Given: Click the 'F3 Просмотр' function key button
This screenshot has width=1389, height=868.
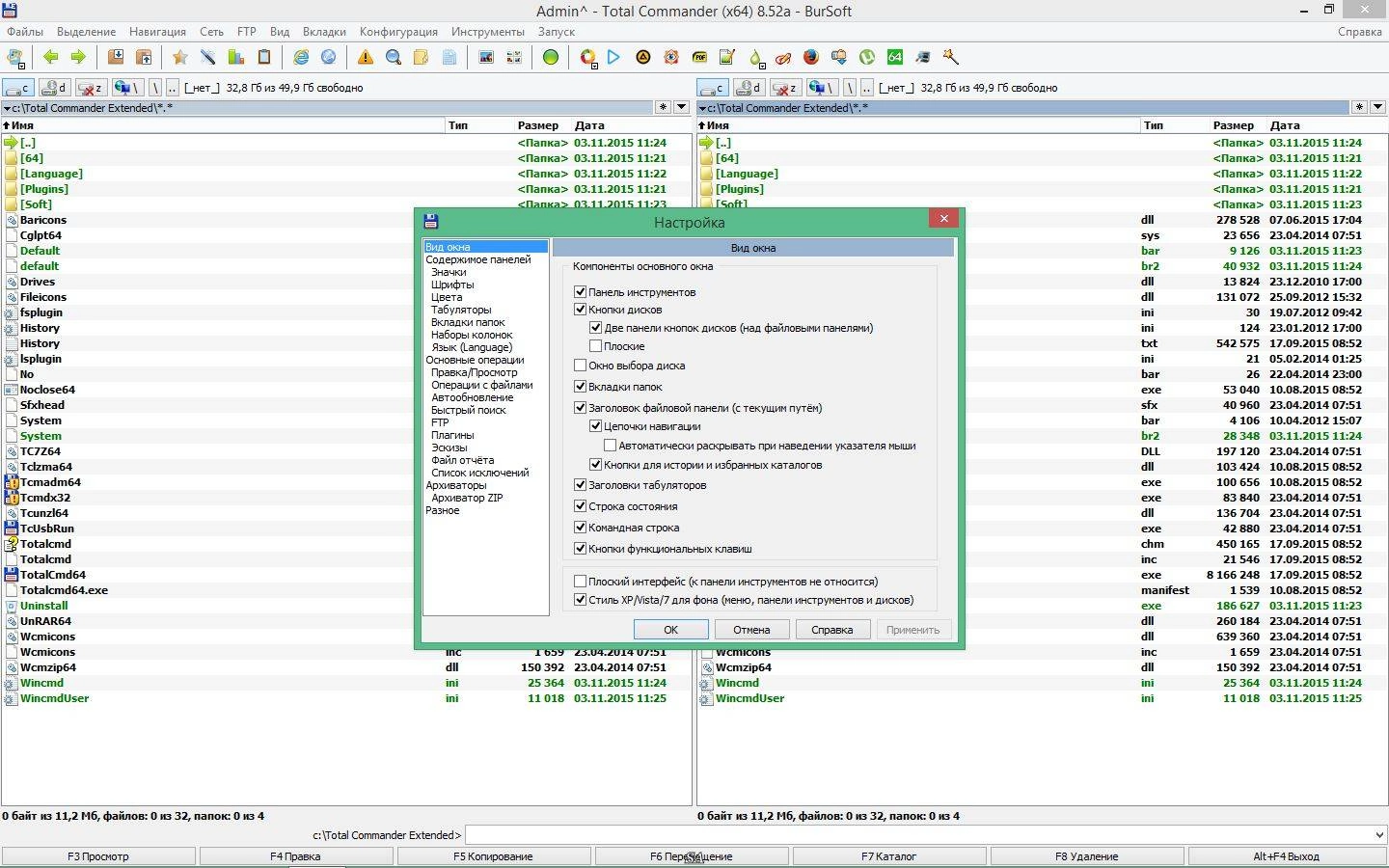Looking at the screenshot, I should 98,856.
